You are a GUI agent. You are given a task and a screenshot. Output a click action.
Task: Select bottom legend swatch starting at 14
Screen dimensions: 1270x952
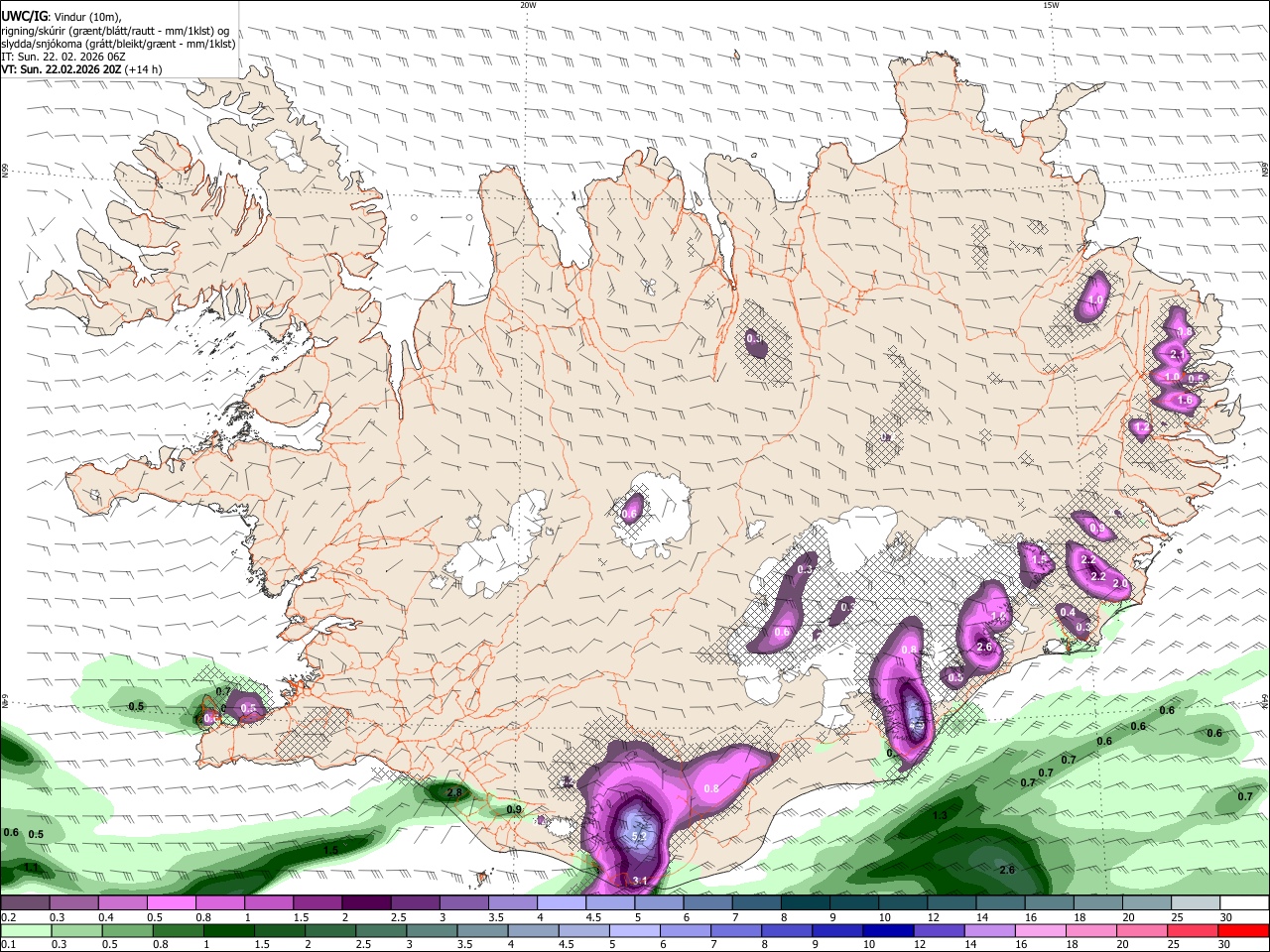(x=990, y=930)
